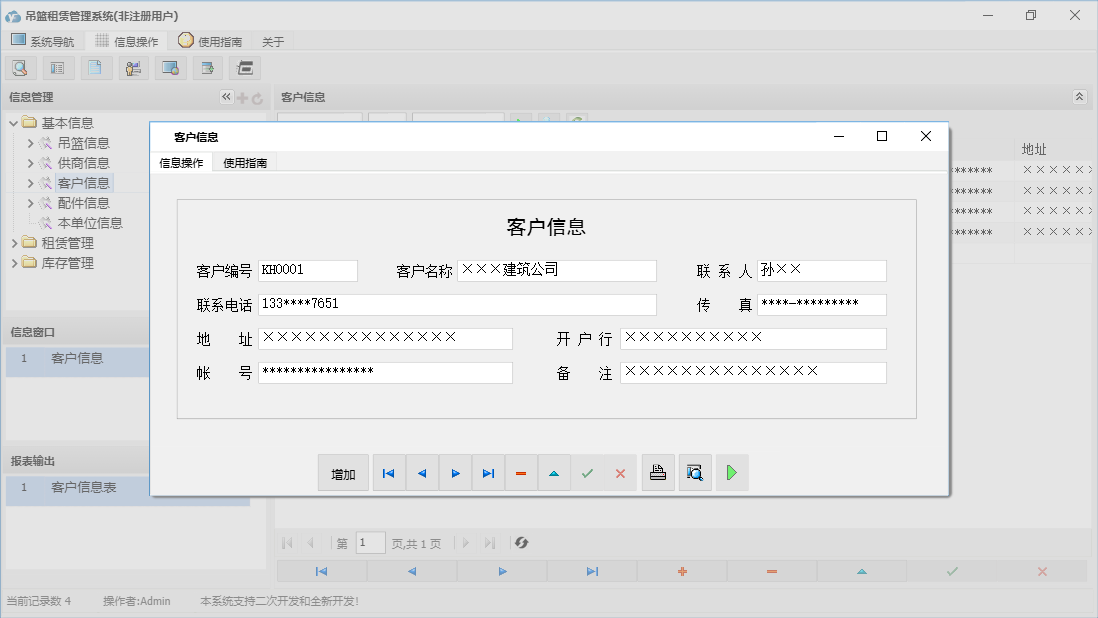The image size is (1098, 618).
Task: Click the window export toolbar icon
Action: 207,68
